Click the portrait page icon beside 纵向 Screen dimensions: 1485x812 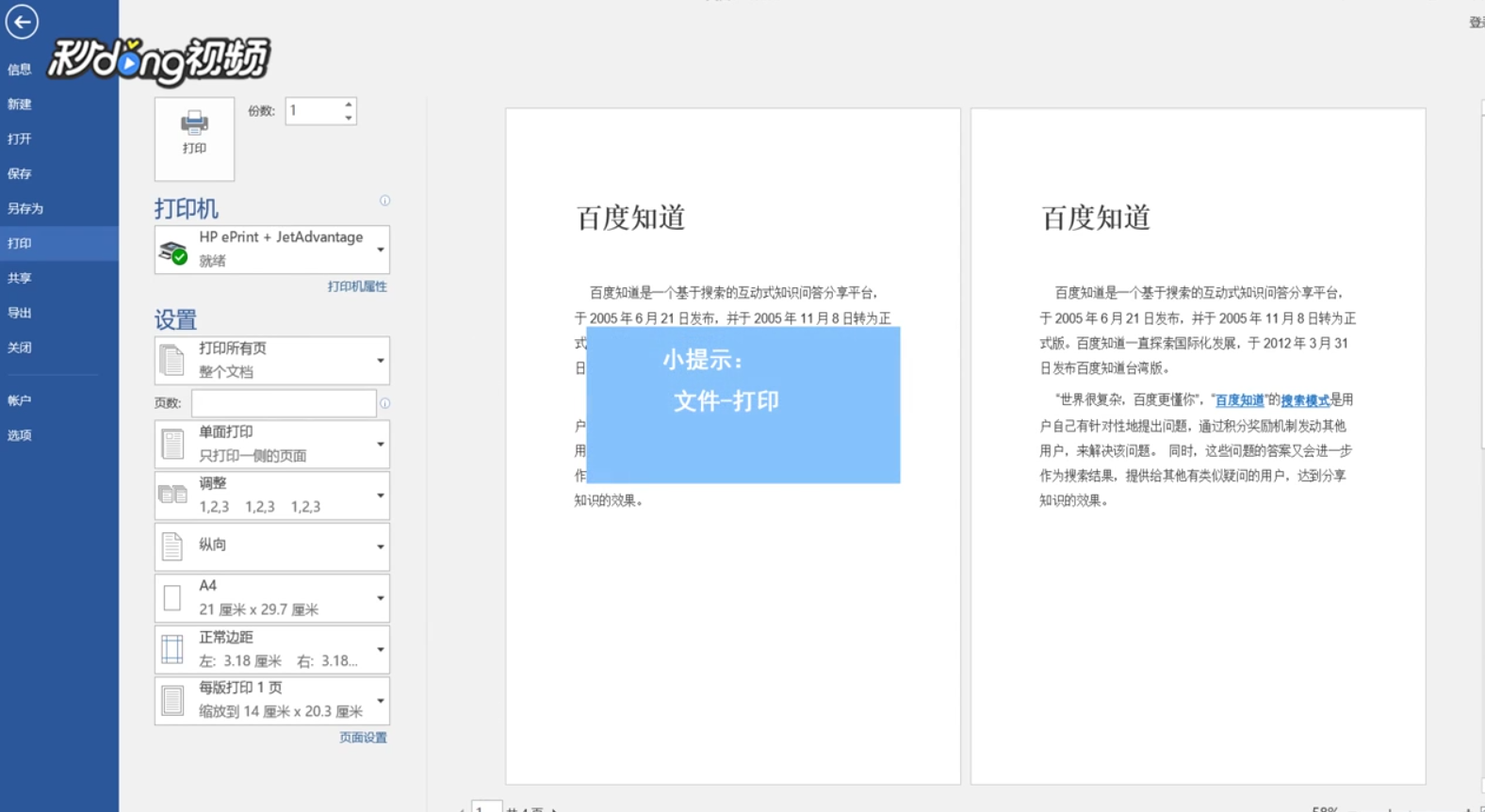(x=171, y=546)
